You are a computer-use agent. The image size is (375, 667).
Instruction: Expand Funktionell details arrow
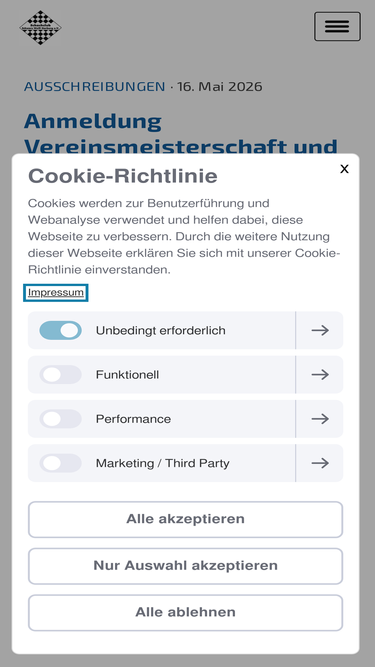(x=320, y=374)
